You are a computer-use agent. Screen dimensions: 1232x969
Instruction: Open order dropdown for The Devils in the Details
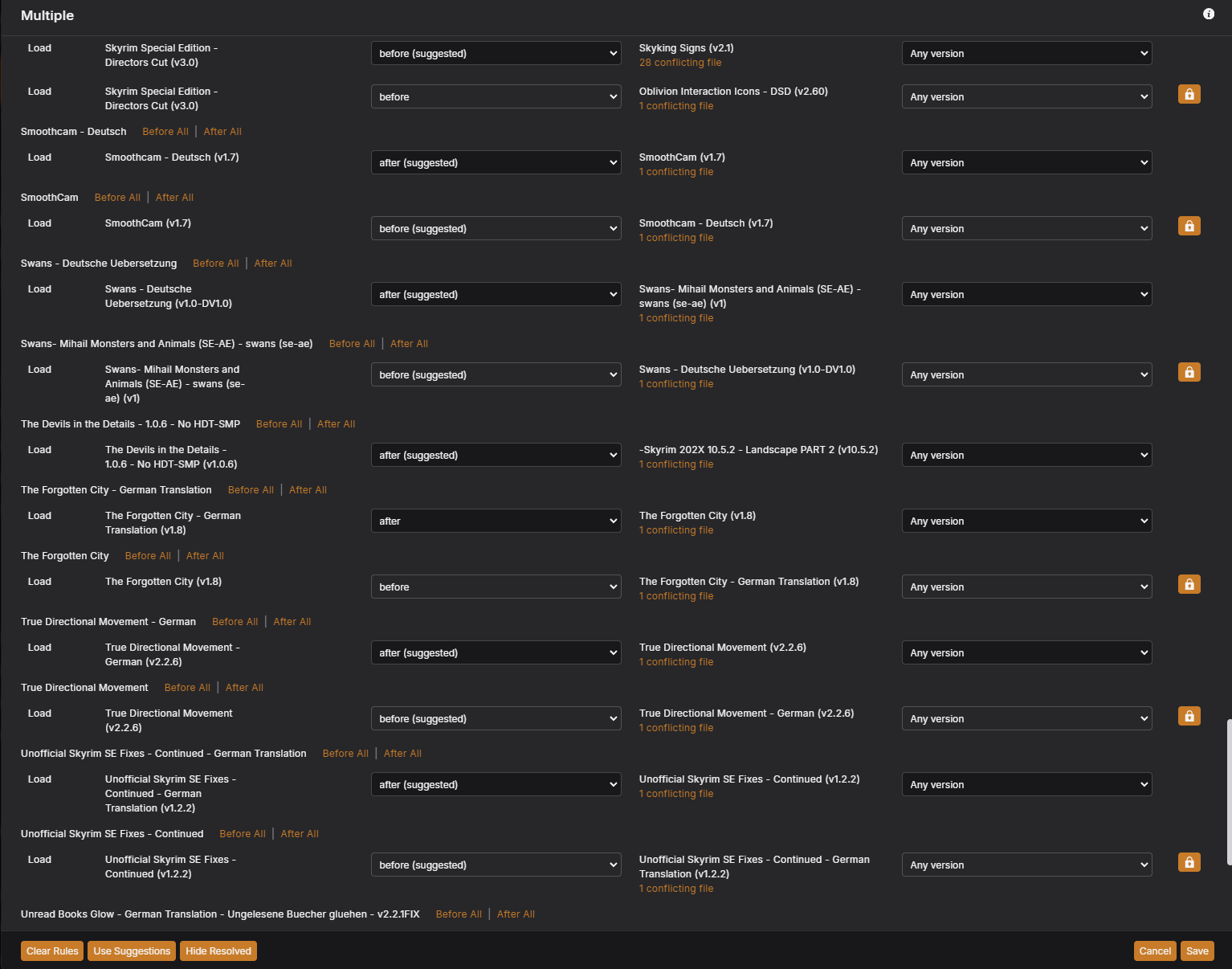click(x=496, y=456)
